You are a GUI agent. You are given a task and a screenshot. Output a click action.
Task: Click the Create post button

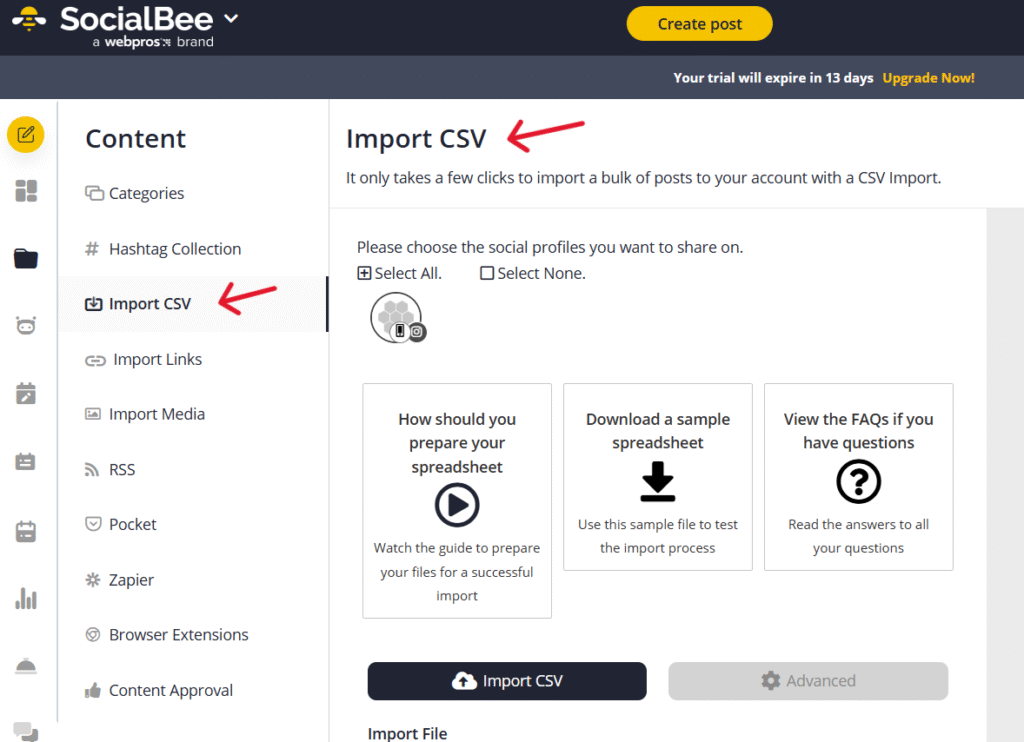coord(699,24)
